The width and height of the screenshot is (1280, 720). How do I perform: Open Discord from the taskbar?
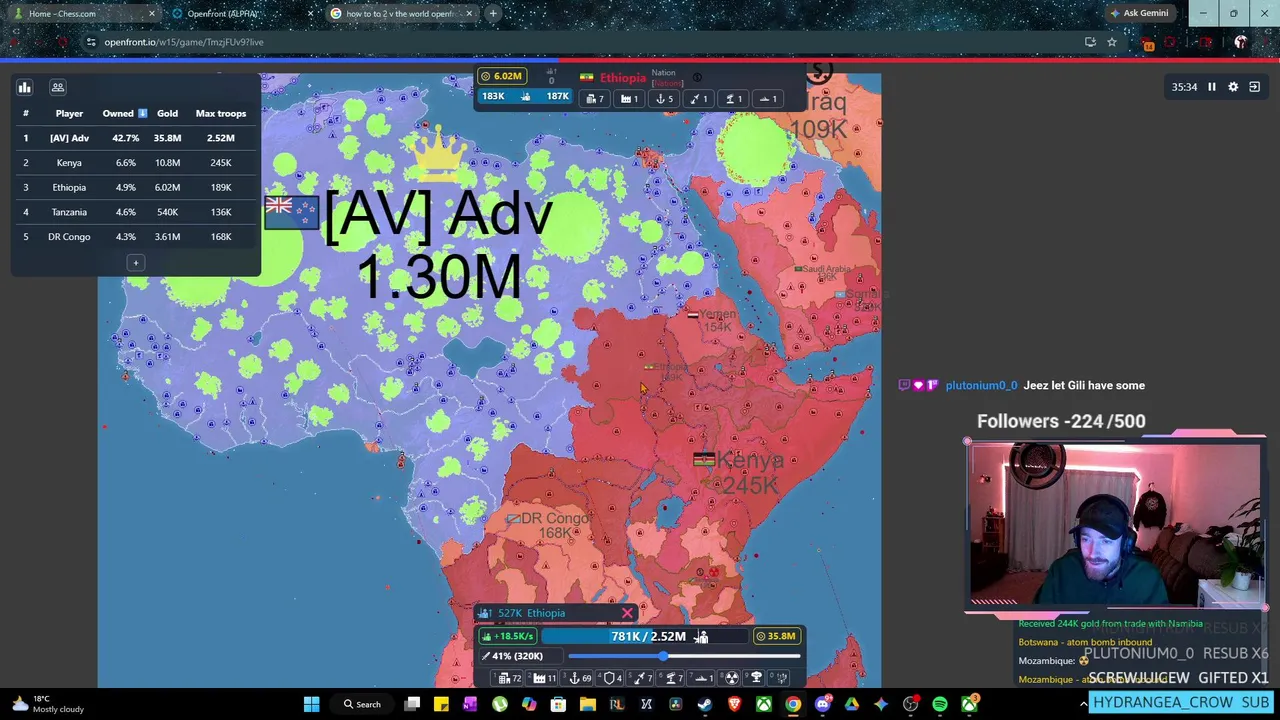click(x=823, y=704)
